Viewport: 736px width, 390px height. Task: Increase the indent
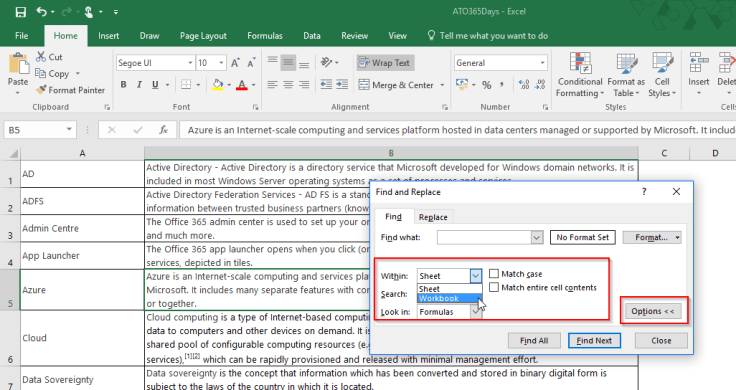click(x=342, y=84)
